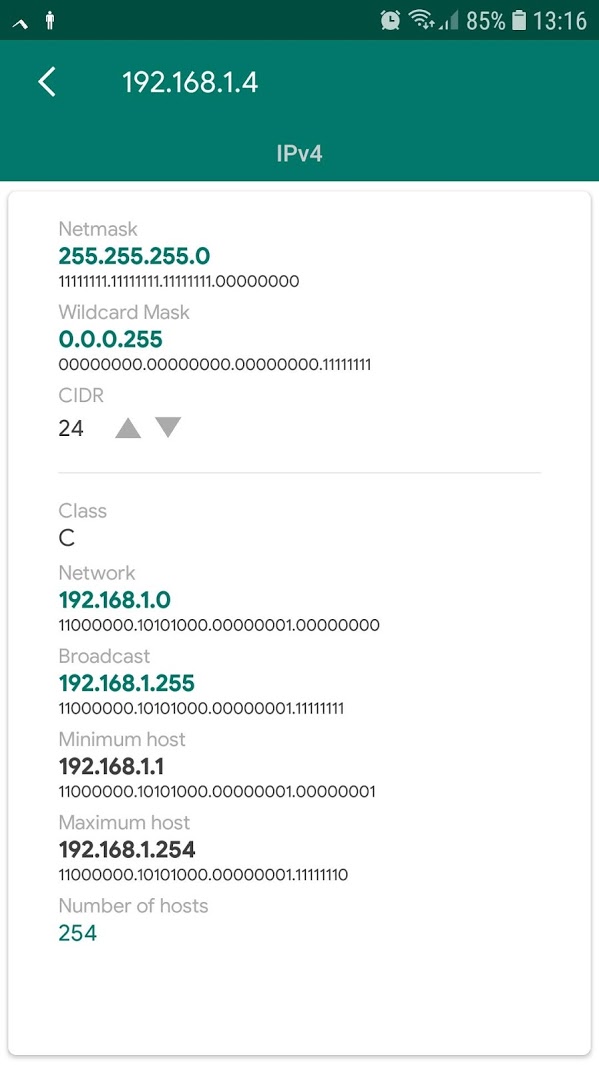599x1065 pixels.
Task: Tap the signal strength icon
Action: tap(449, 21)
